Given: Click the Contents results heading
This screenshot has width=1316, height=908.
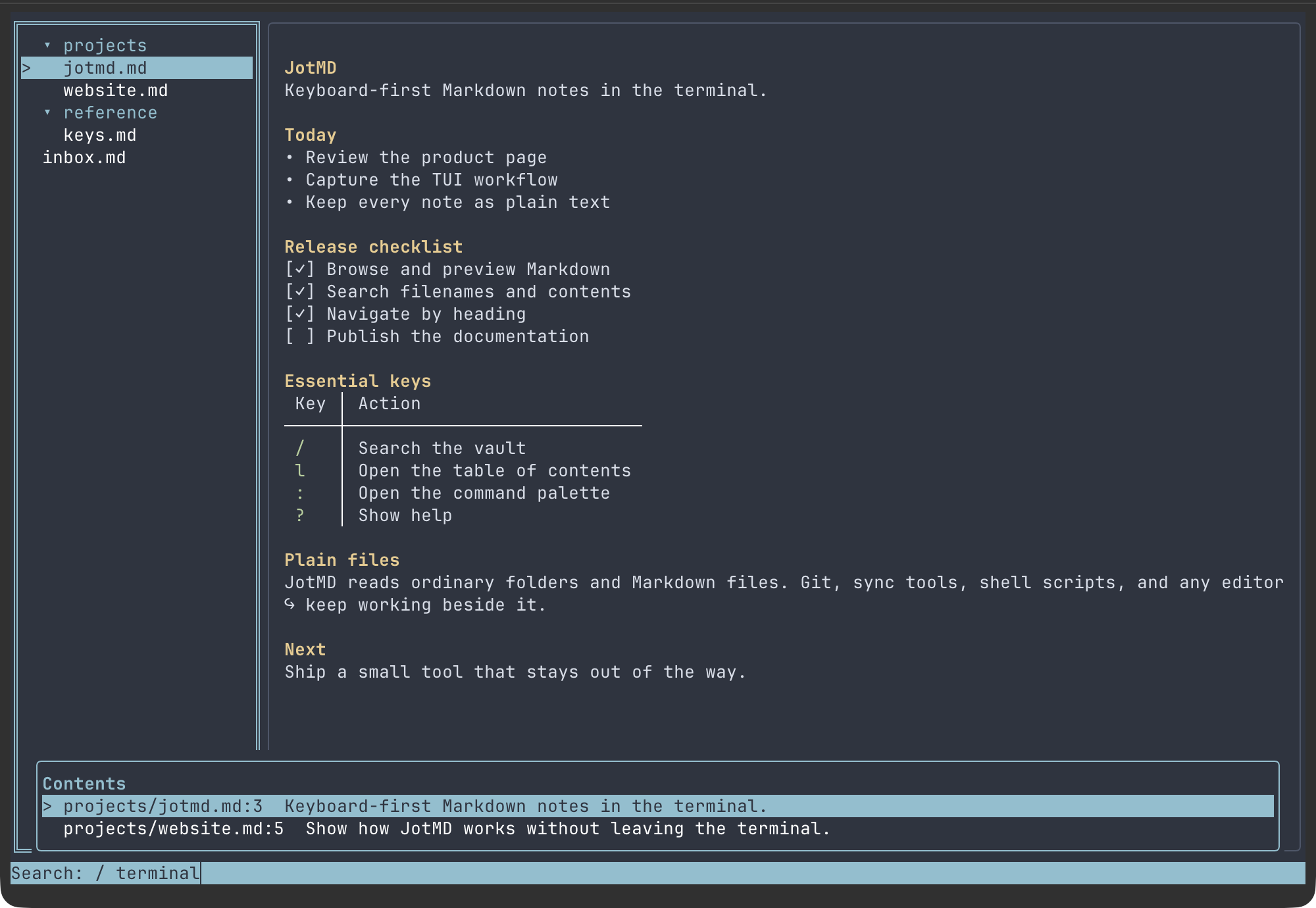Looking at the screenshot, I should click(x=84, y=784).
